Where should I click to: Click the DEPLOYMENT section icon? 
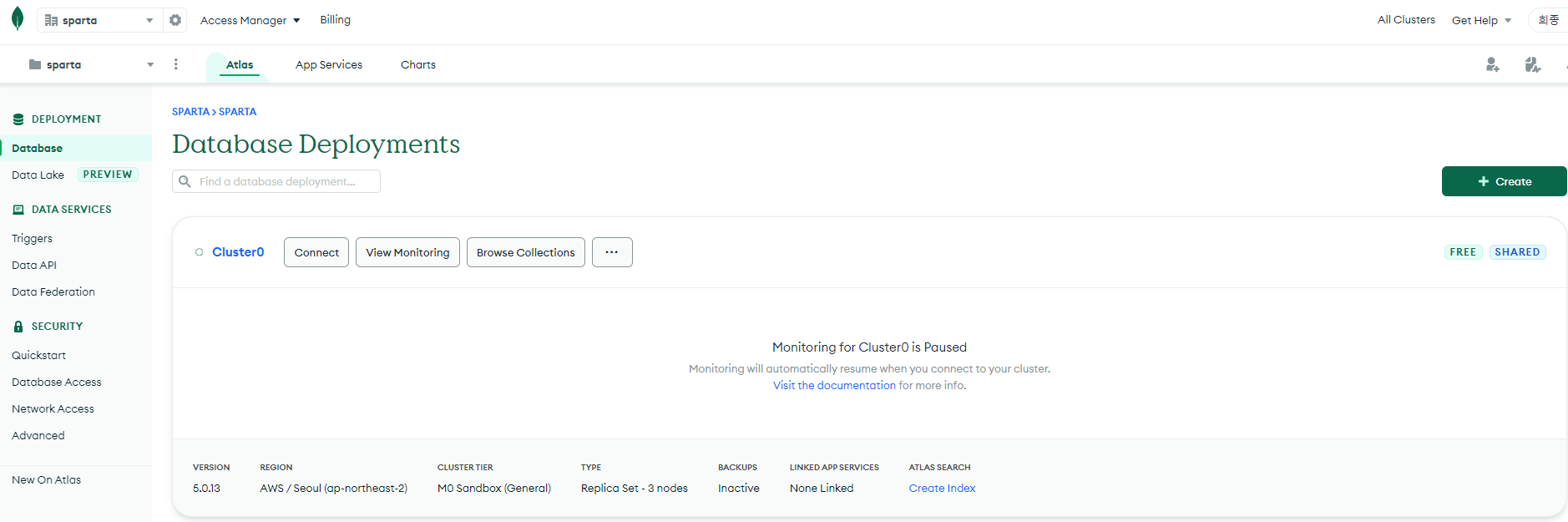point(18,119)
